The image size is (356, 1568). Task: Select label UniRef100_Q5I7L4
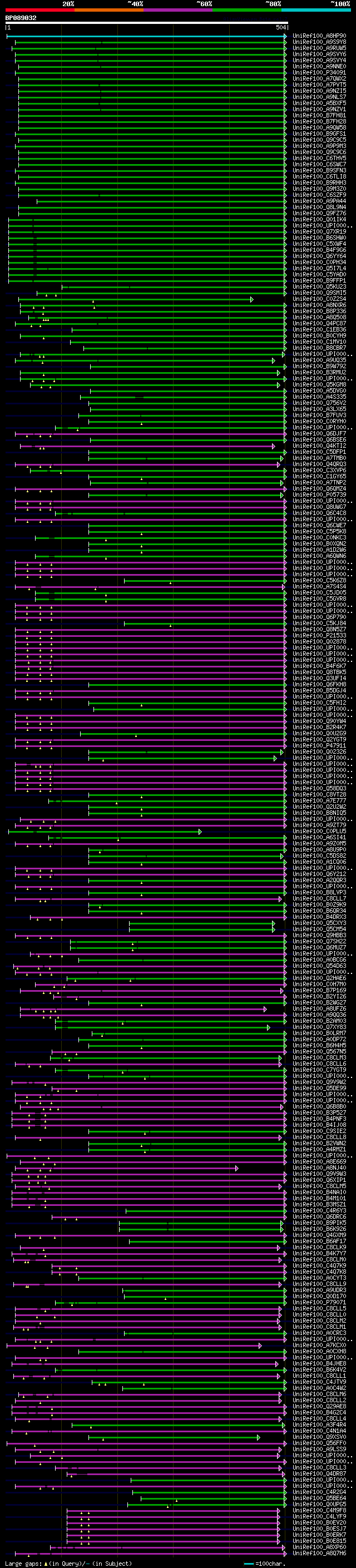coord(319,268)
